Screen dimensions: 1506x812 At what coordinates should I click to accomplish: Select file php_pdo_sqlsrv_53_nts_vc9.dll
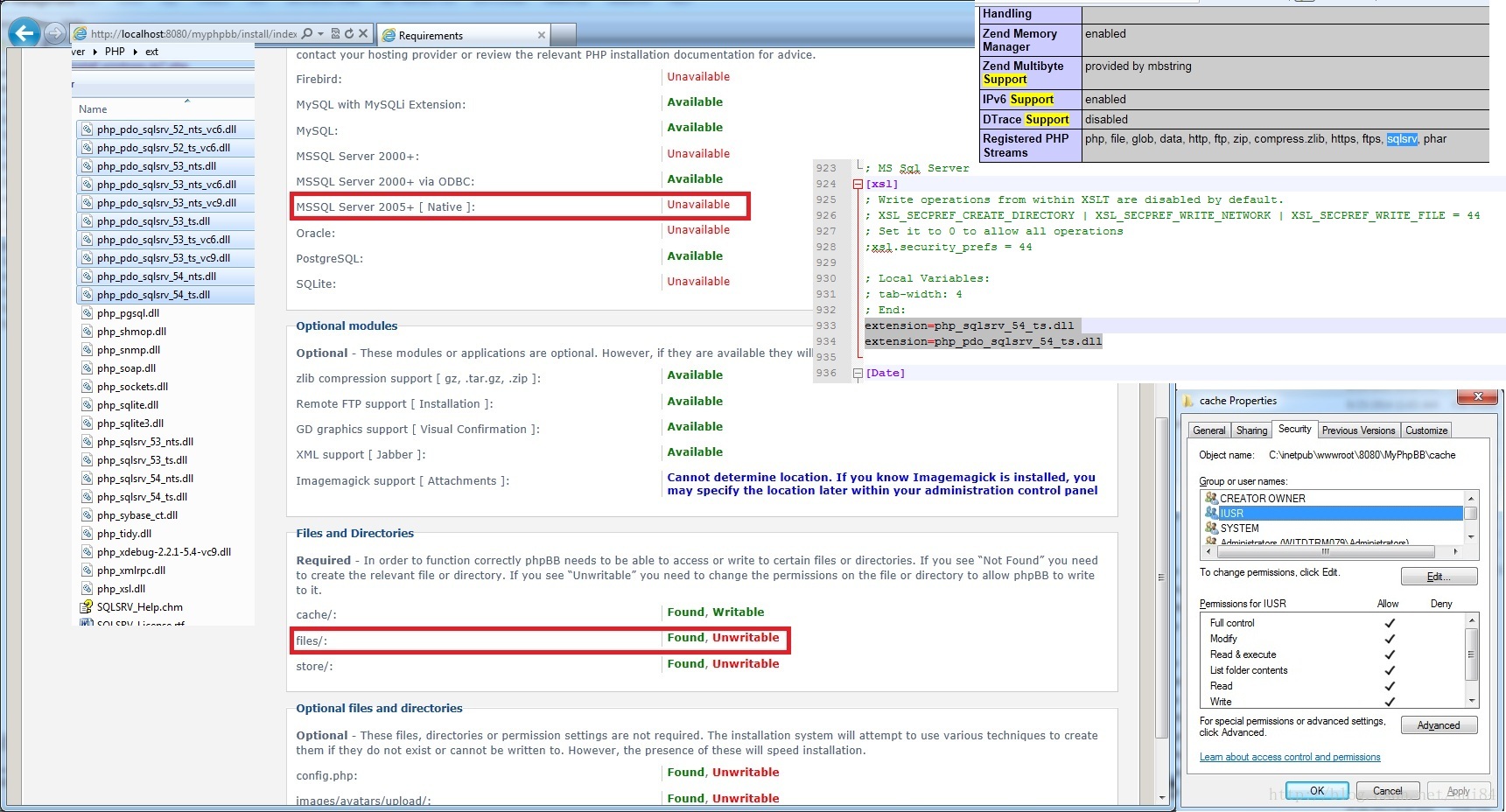pos(165,203)
